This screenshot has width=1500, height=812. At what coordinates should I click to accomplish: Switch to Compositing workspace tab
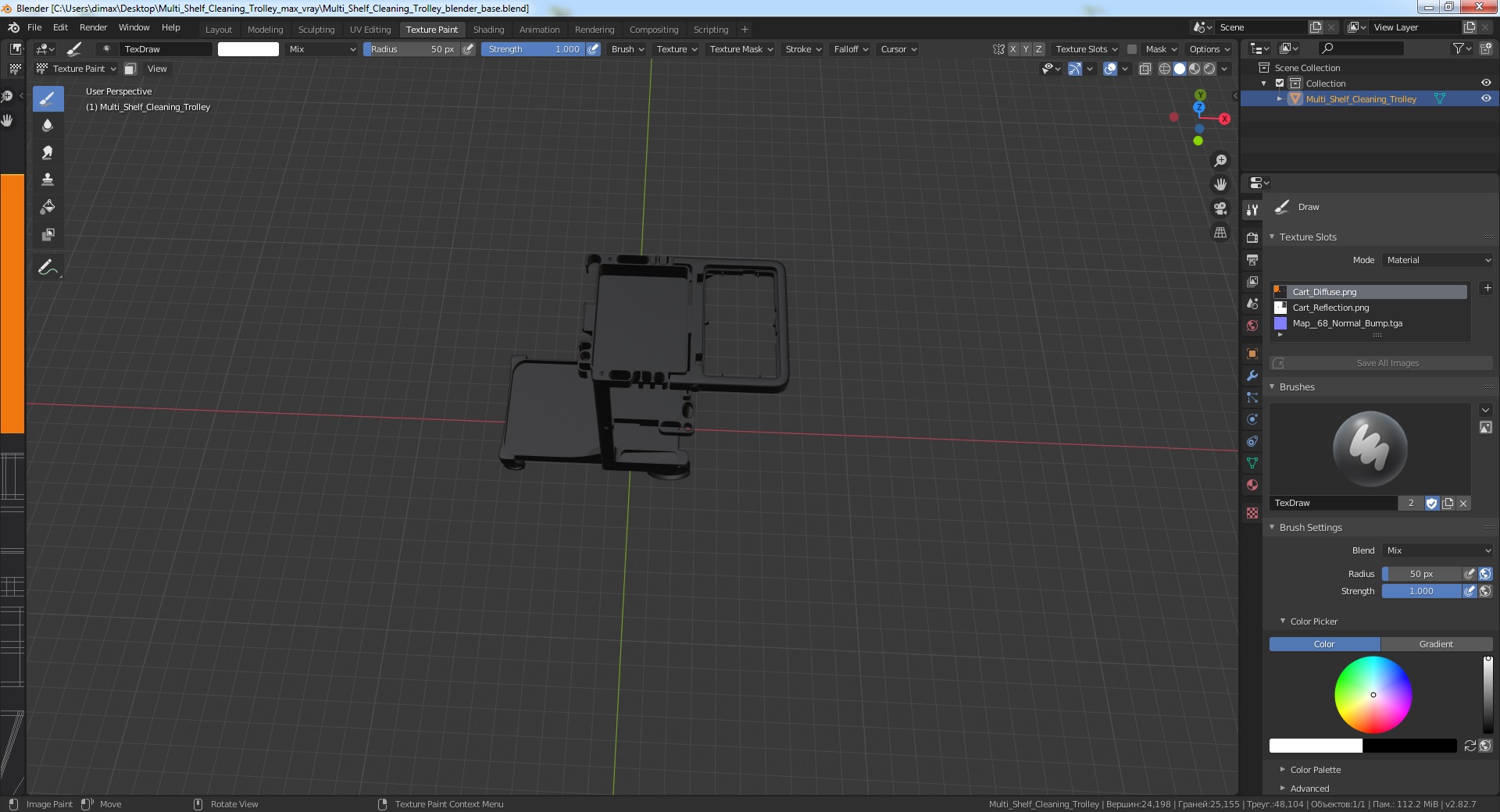click(x=654, y=30)
